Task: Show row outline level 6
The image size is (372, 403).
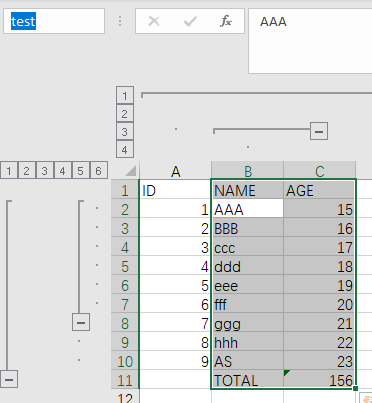Action: click(x=99, y=171)
